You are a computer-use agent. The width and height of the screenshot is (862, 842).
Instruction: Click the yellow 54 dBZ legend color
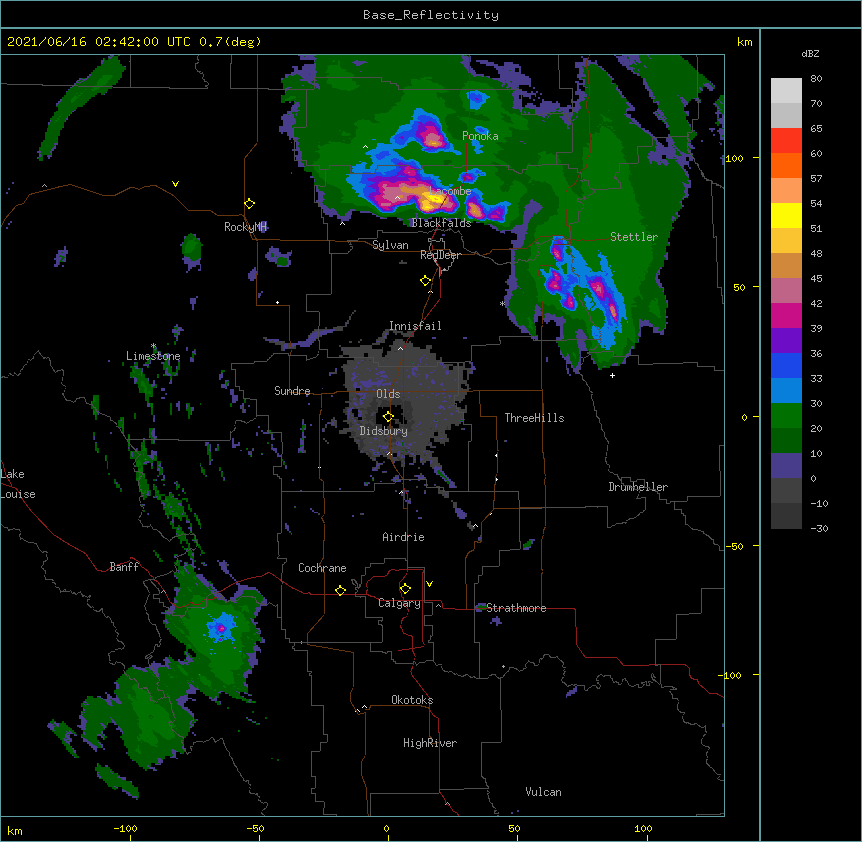tap(786, 215)
